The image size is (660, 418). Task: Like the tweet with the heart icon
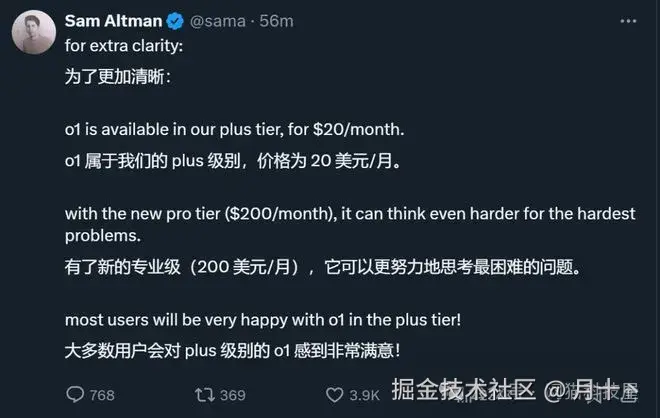point(331,395)
